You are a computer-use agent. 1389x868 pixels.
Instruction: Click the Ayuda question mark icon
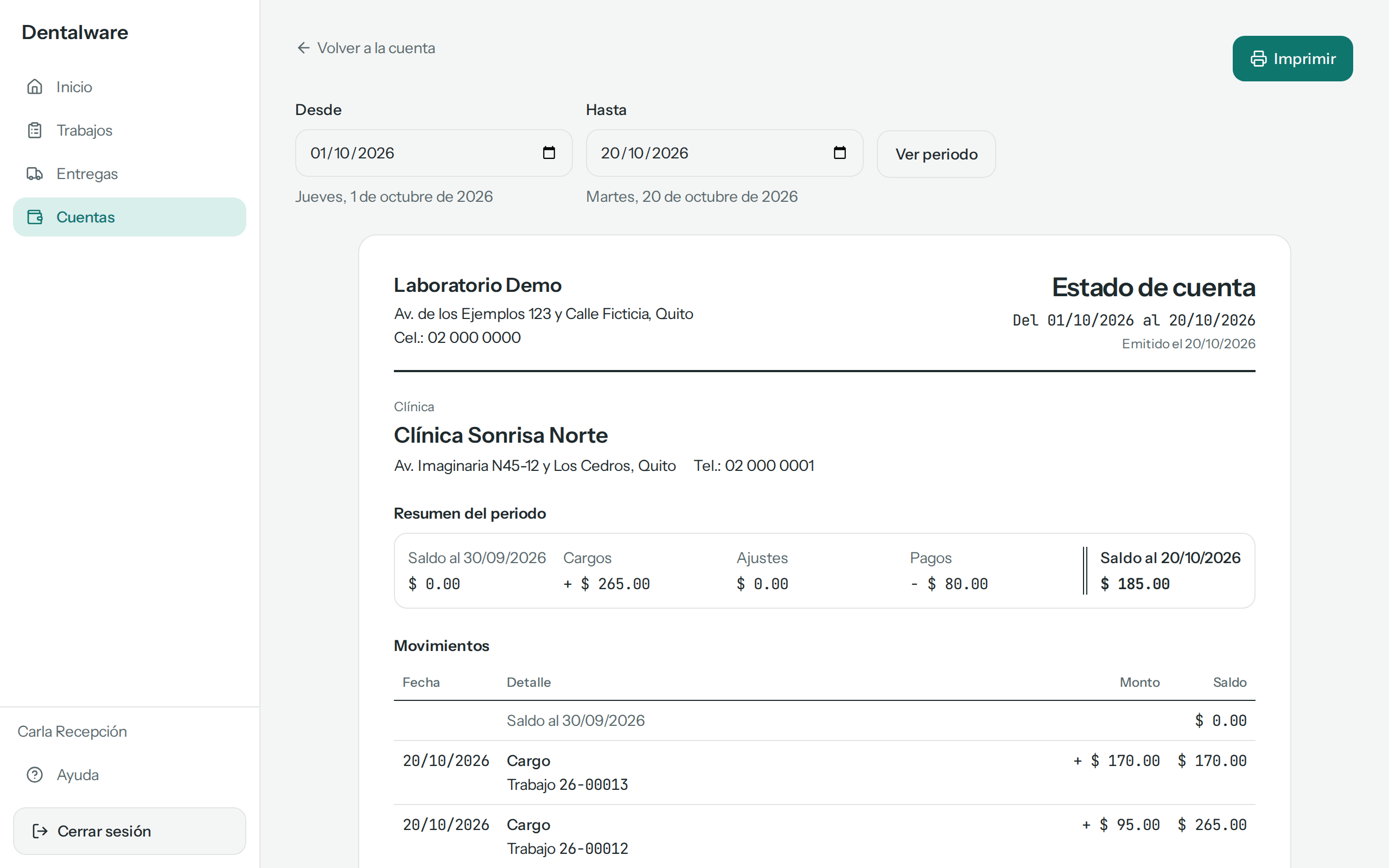click(x=35, y=775)
